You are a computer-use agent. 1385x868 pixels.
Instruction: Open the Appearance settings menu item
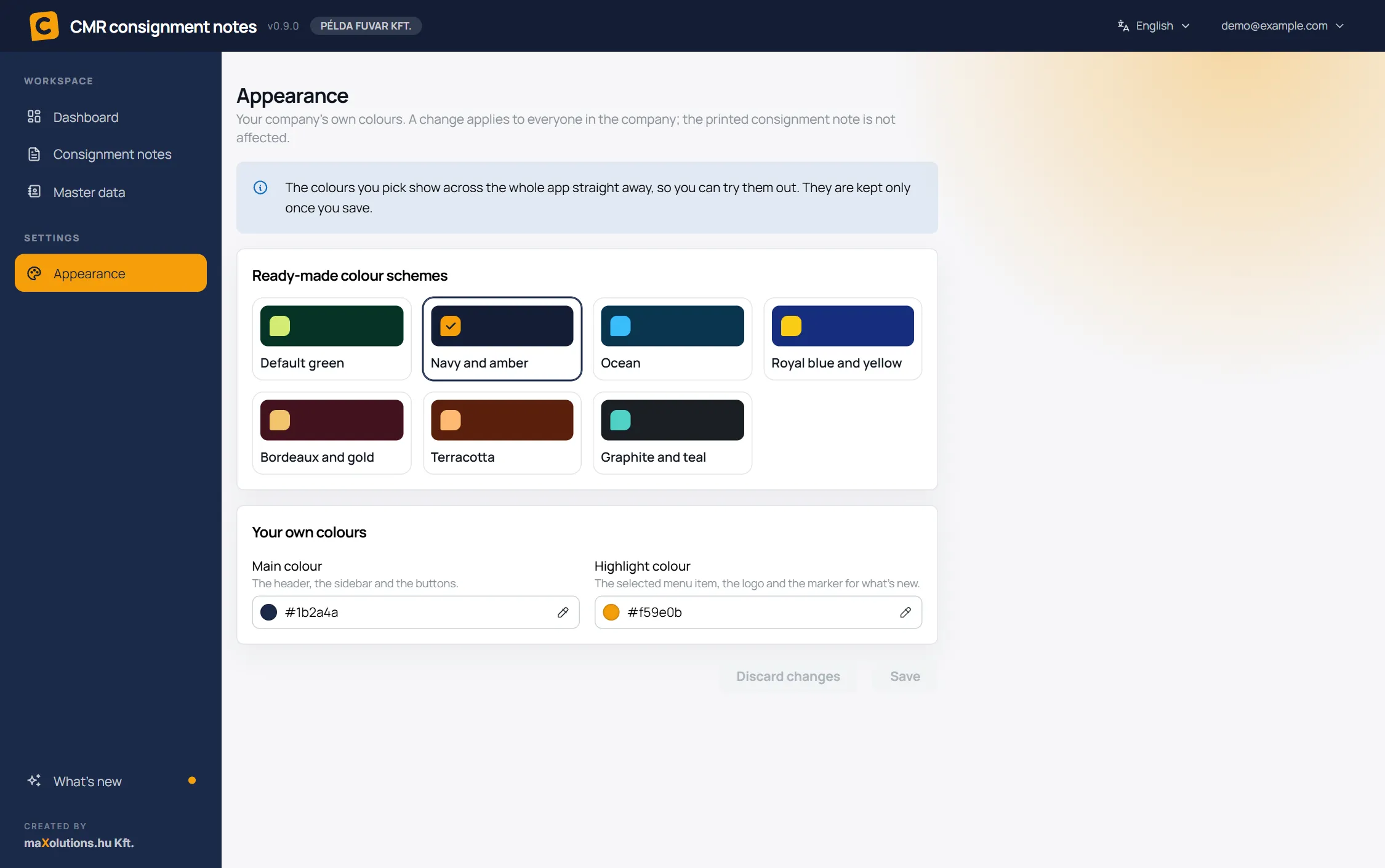pos(111,273)
